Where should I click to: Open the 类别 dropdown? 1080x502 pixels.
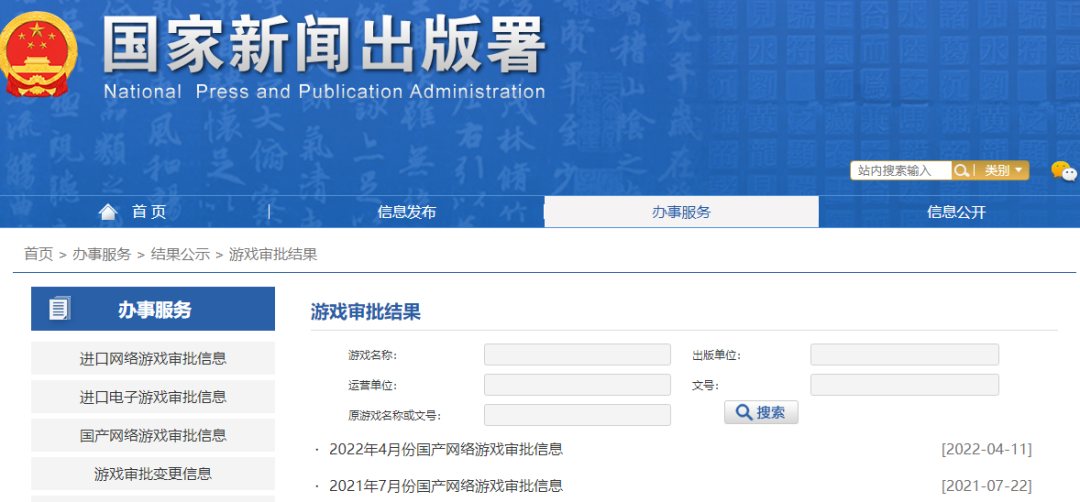tap(1003, 170)
